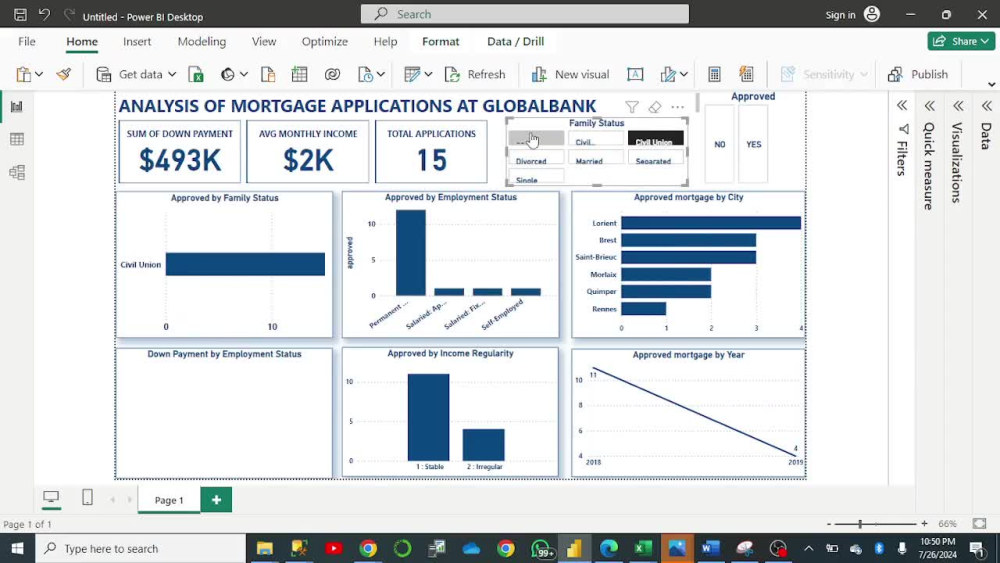Switch to the Data / Drill tab
The image size is (1000, 563).
click(515, 41)
